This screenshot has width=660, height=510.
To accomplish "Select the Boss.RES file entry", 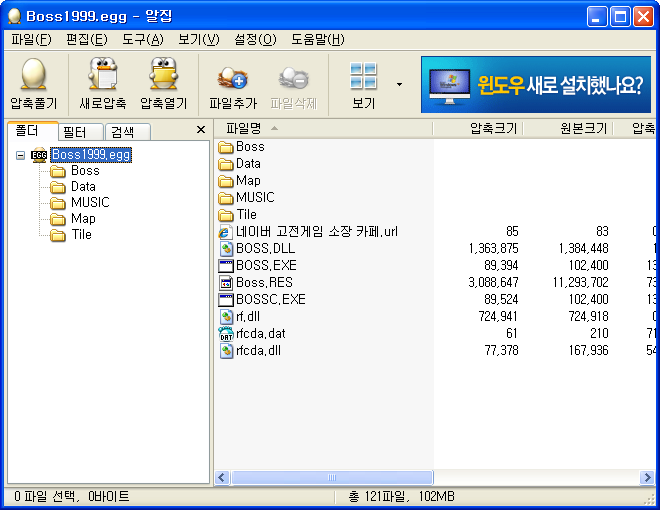I will coord(264,283).
